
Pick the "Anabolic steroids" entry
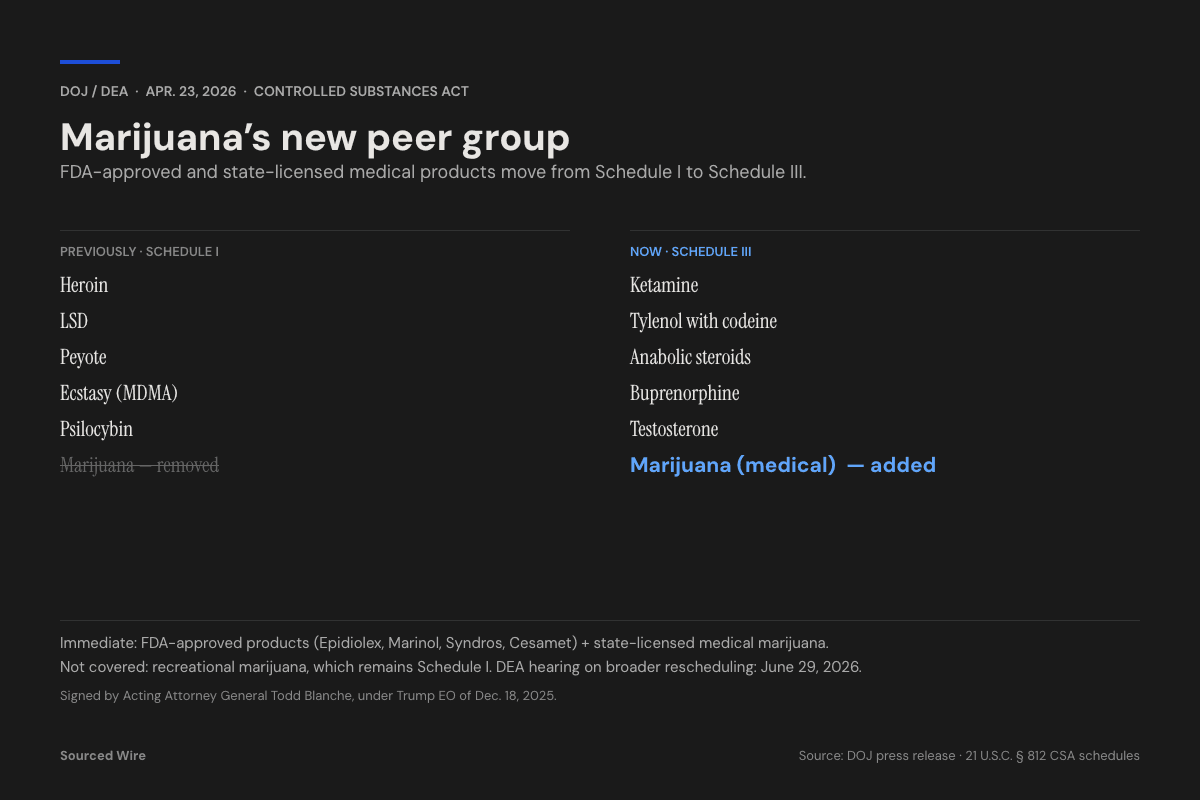690,357
